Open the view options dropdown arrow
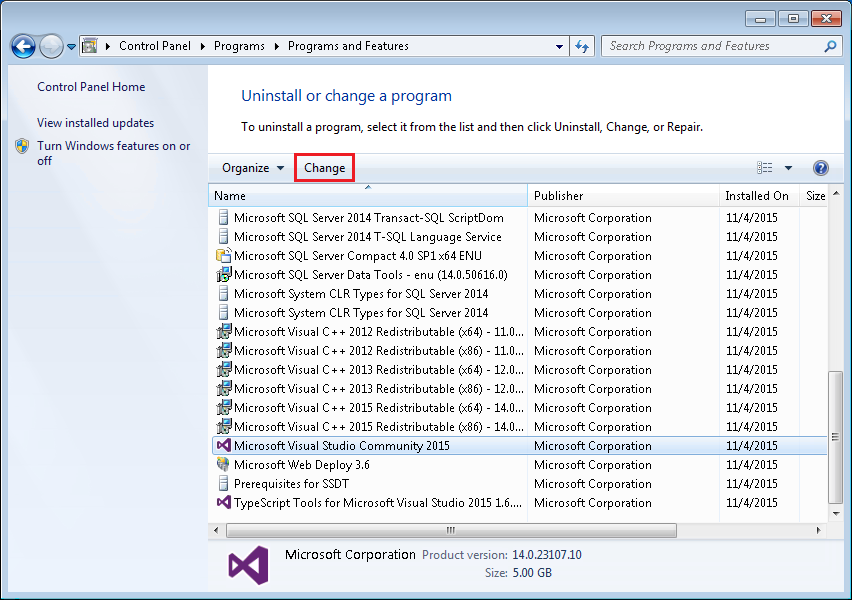This screenshot has height=600, width=852. (788, 168)
